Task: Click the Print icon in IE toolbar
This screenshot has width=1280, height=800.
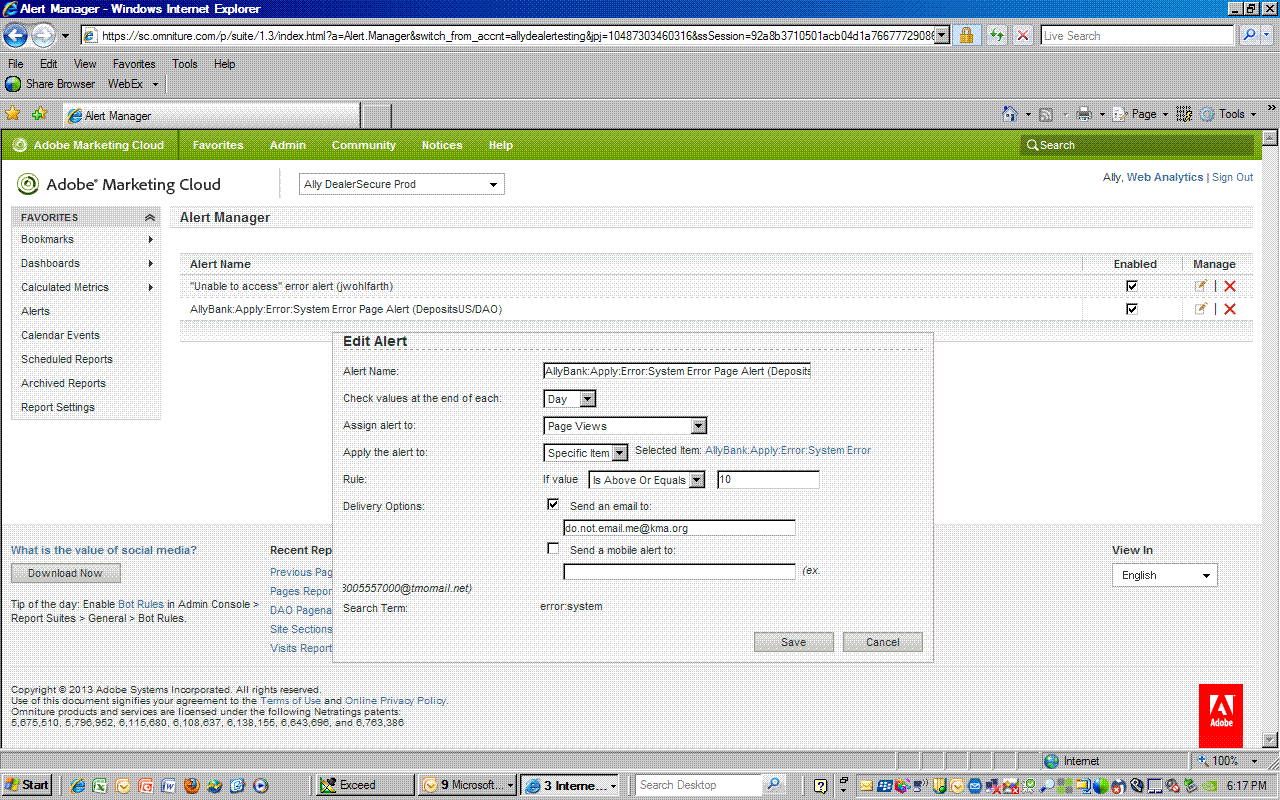Action: click(x=1083, y=114)
